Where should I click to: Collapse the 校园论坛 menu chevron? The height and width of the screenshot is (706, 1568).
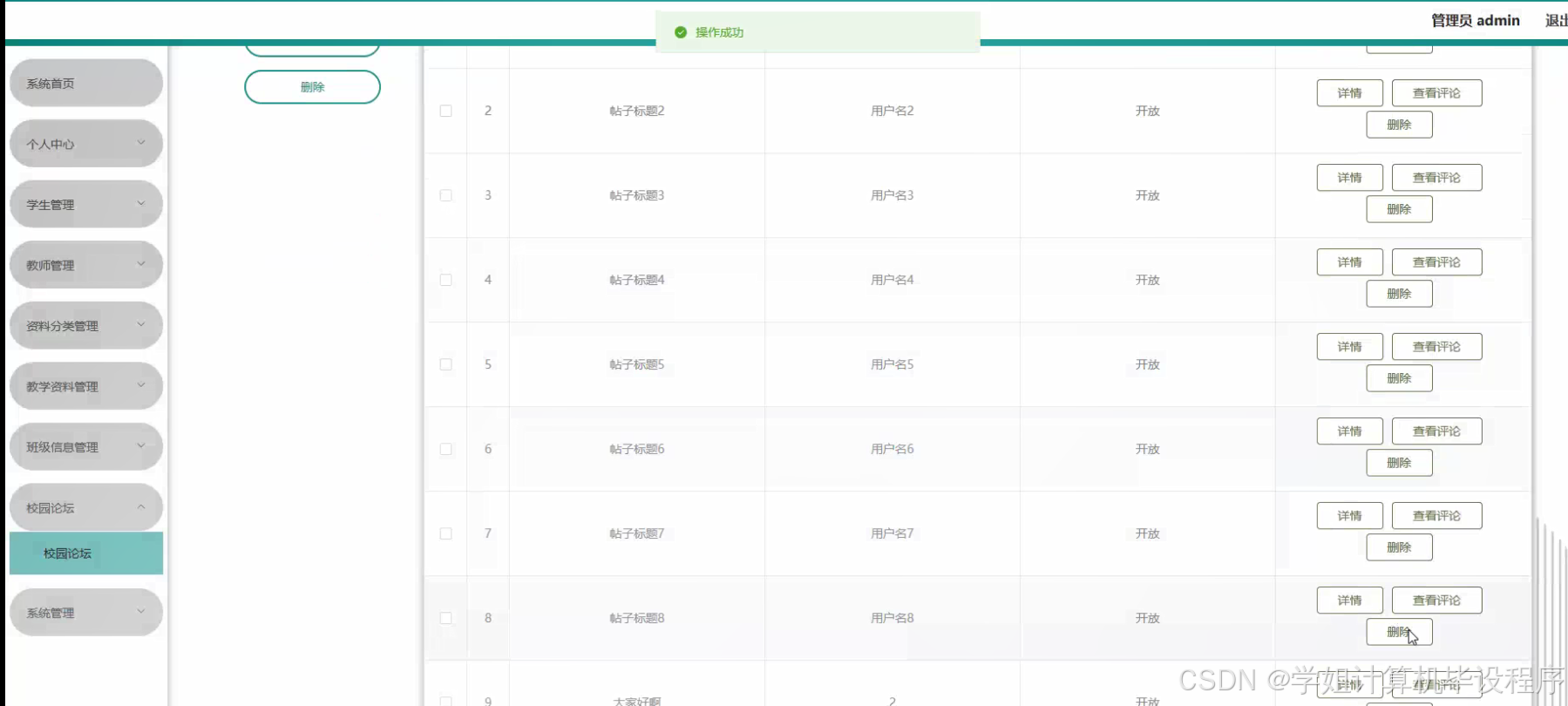141,506
